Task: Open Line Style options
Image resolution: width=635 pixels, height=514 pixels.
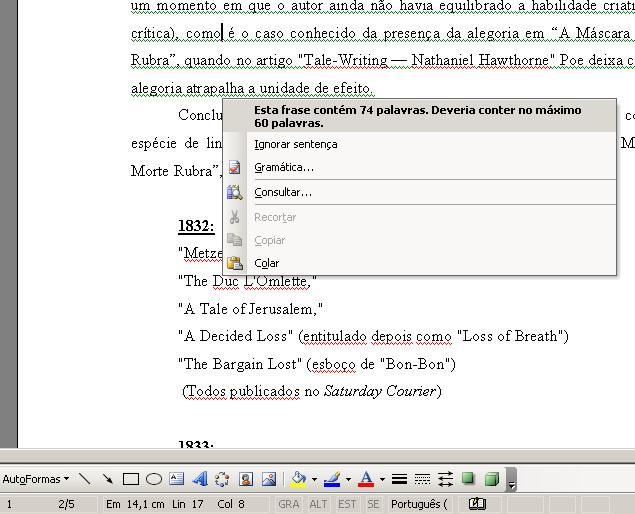Action: click(x=399, y=479)
